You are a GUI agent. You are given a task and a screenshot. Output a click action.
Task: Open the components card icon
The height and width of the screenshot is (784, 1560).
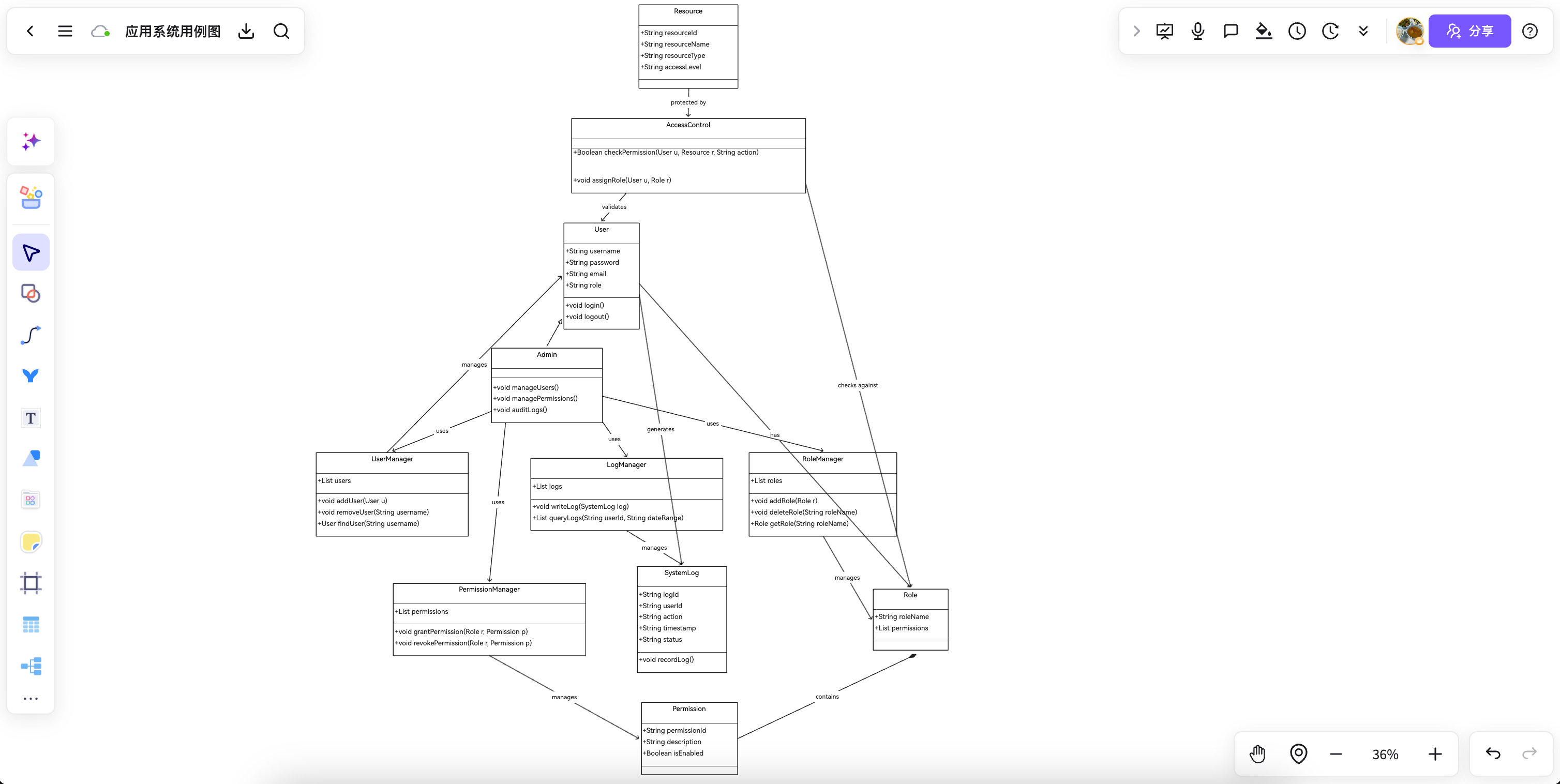(31, 500)
